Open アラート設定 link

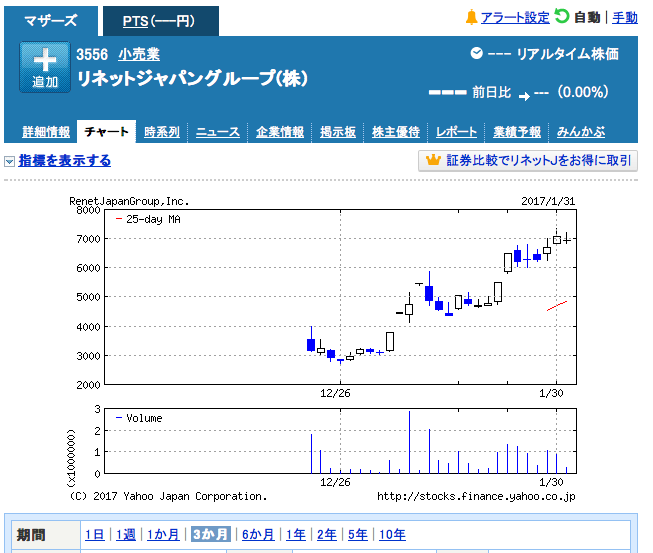tap(515, 17)
